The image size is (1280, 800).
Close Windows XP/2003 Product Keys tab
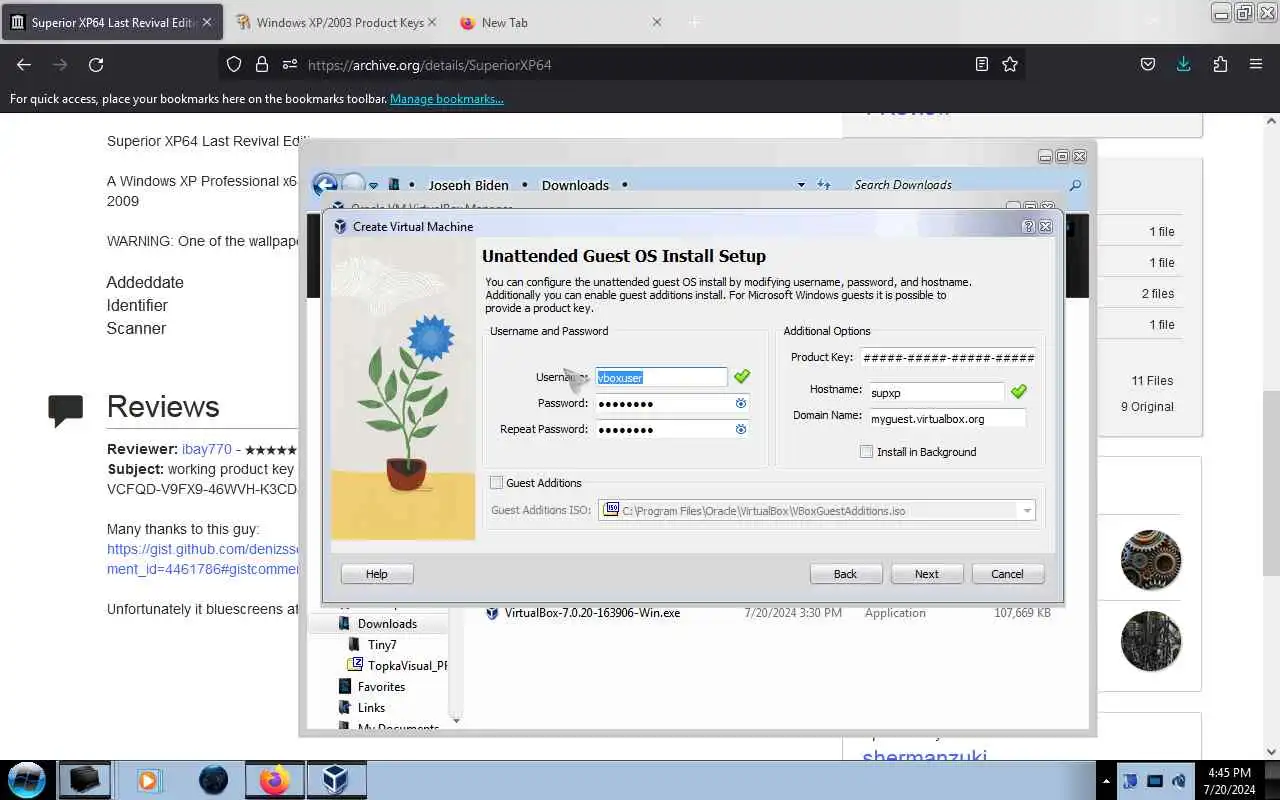coord(432,22)
